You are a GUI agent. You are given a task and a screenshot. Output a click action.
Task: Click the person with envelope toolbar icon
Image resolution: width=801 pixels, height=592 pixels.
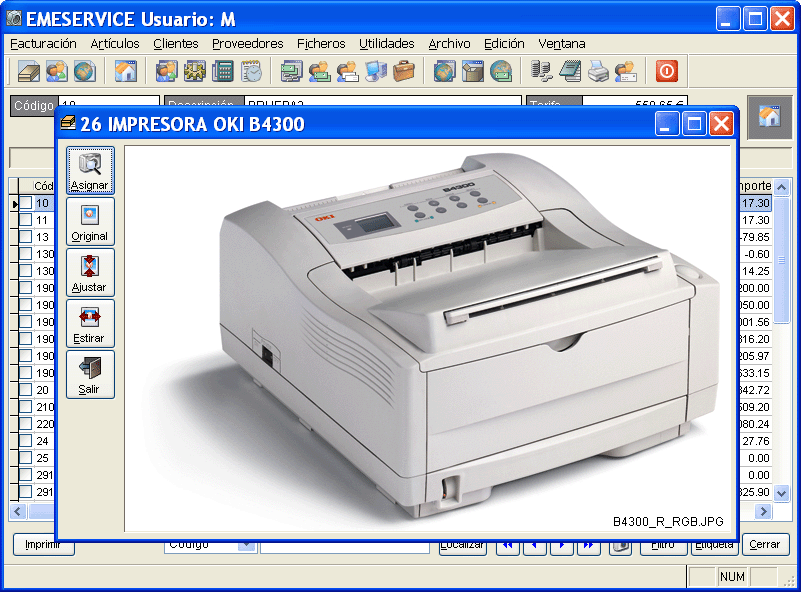pos(626,71)
